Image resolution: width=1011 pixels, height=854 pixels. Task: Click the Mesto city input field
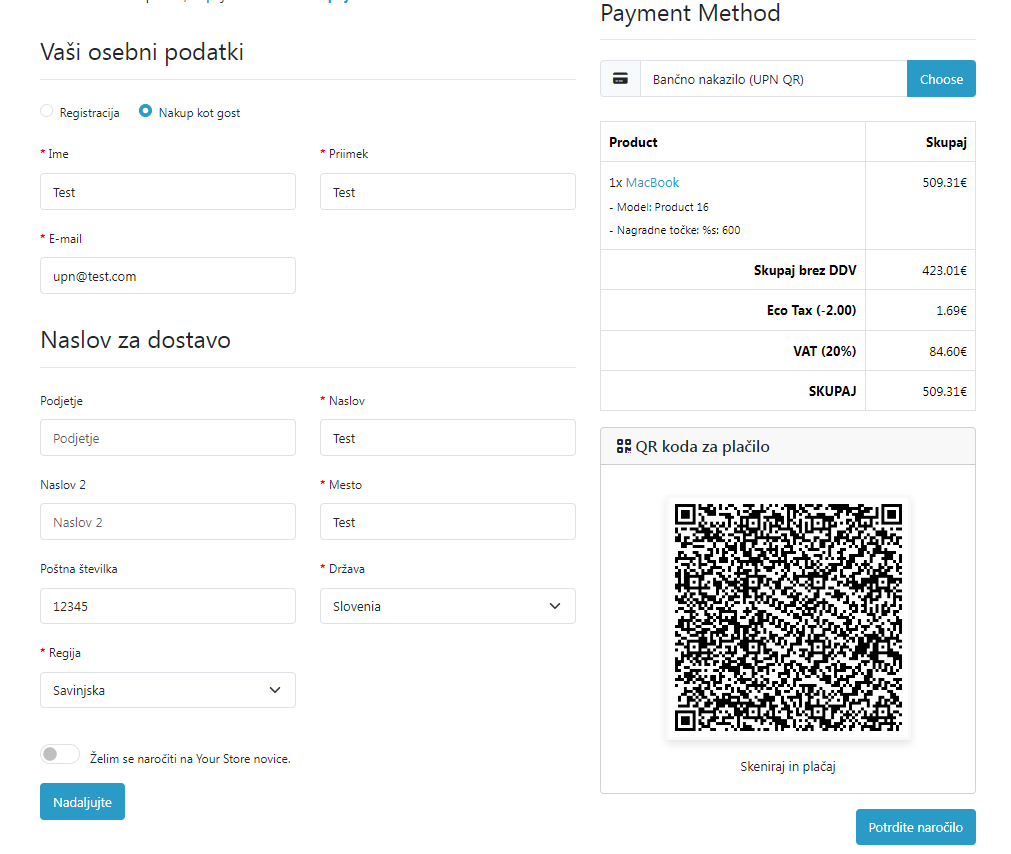click(x=447, y=522)
